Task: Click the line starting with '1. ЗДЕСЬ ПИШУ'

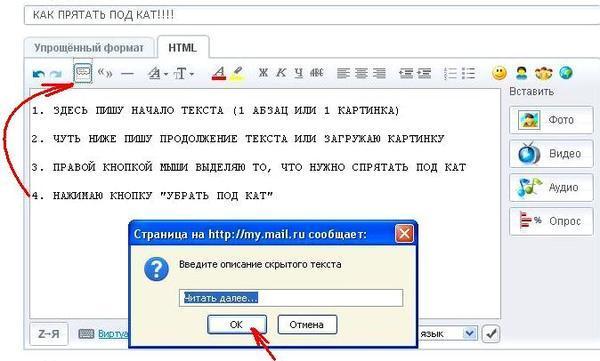Action: [x=215, y=111]
